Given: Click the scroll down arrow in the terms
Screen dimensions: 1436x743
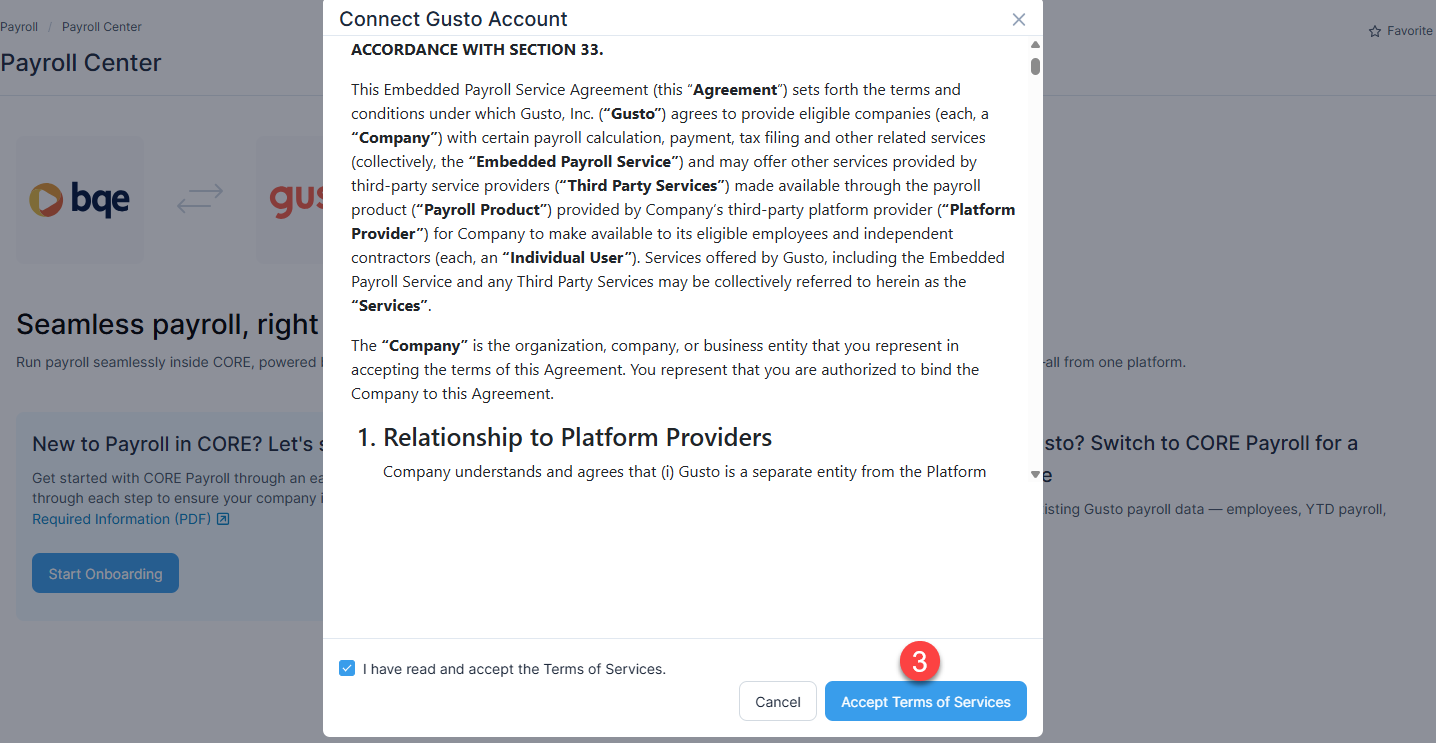Looking at the screenshot, I should click(x=1035, y=474).
